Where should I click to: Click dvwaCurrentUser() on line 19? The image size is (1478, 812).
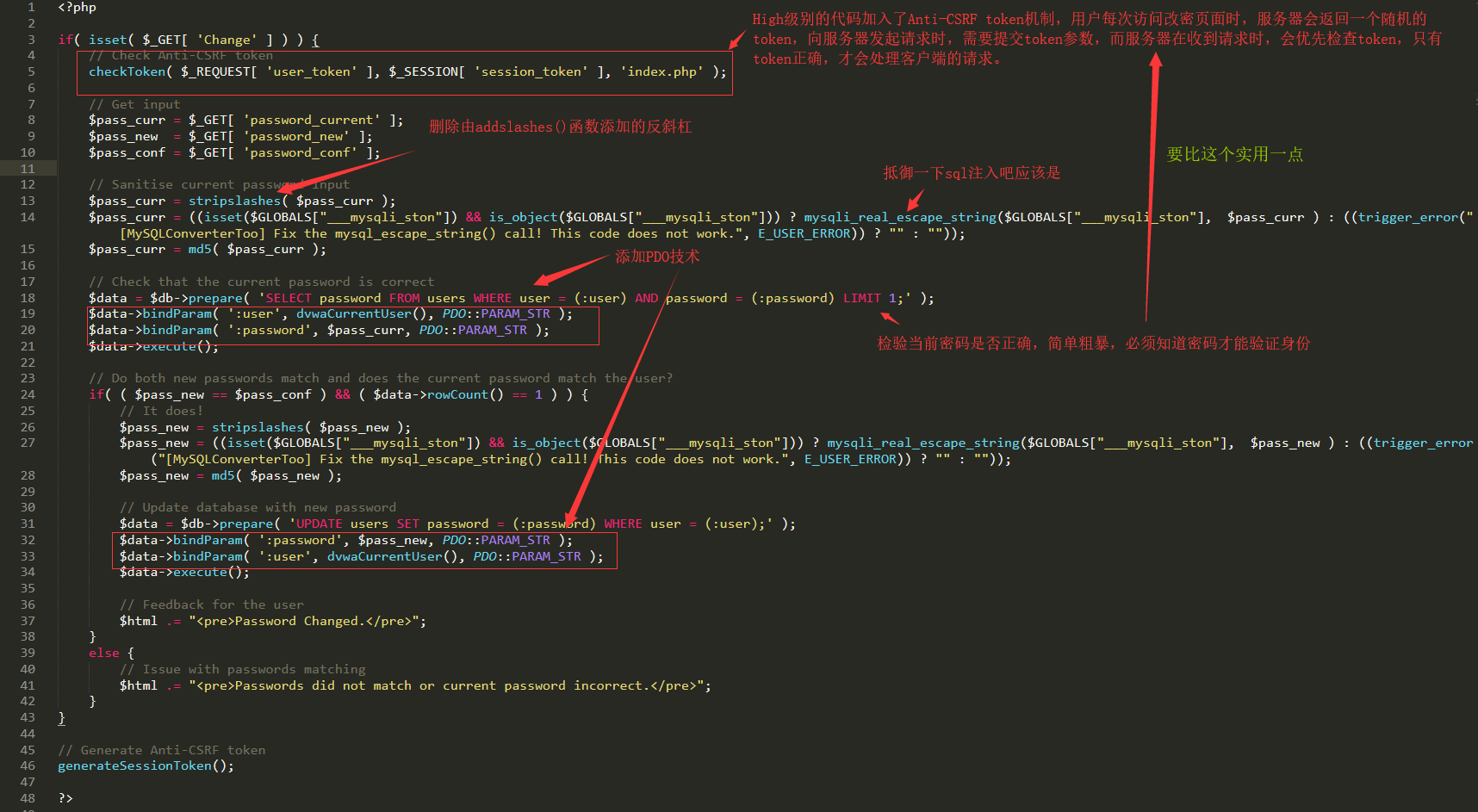(x=362, y=313)
